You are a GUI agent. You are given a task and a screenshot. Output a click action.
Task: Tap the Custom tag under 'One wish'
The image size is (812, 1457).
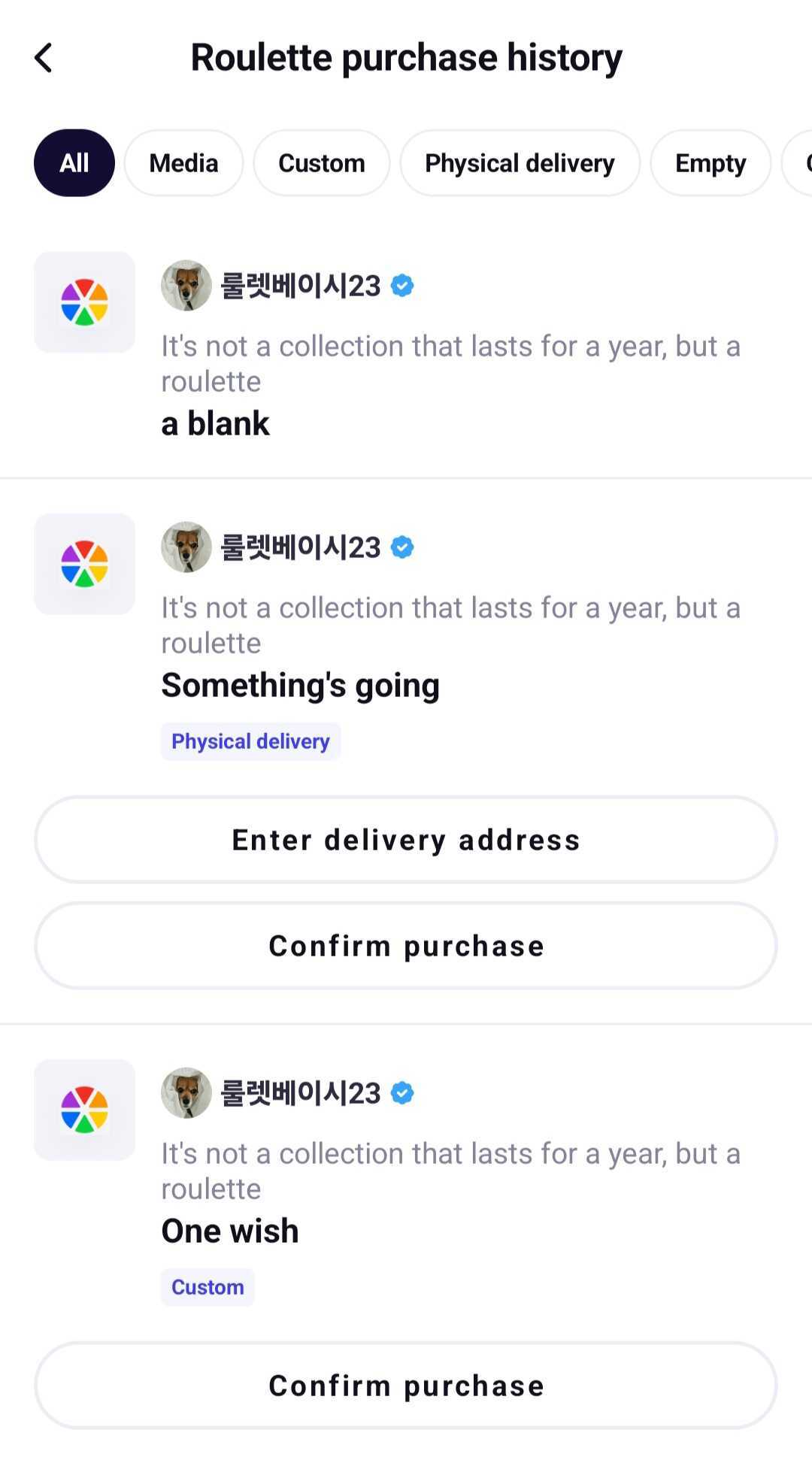pyautogui.click(x=208, y=1287)
